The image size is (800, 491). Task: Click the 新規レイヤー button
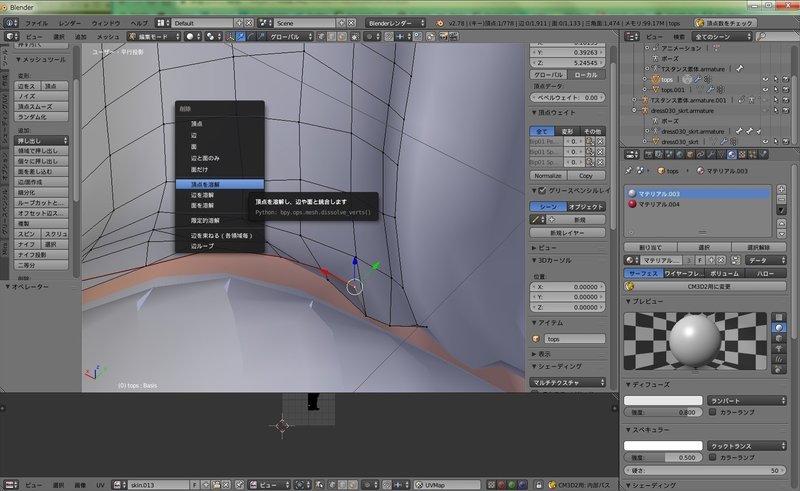(567, 233)
